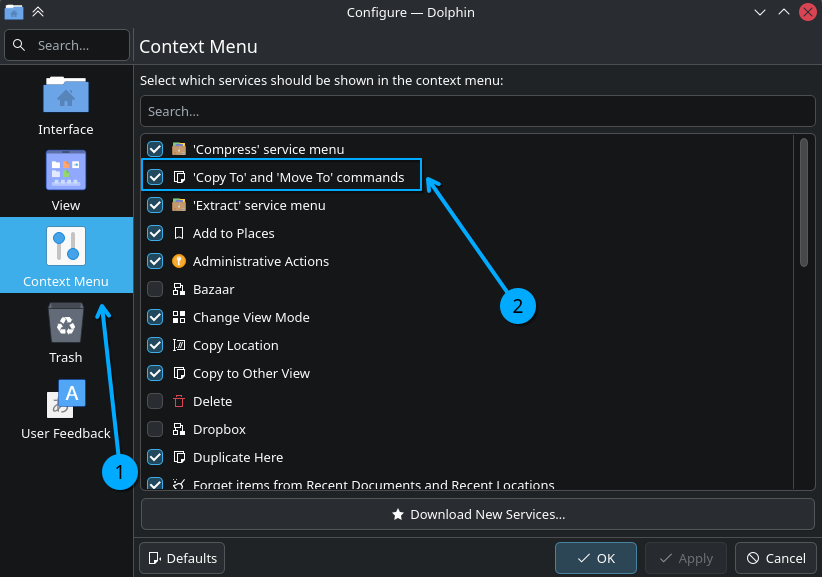Select the Copy Location label

point(235,345)
